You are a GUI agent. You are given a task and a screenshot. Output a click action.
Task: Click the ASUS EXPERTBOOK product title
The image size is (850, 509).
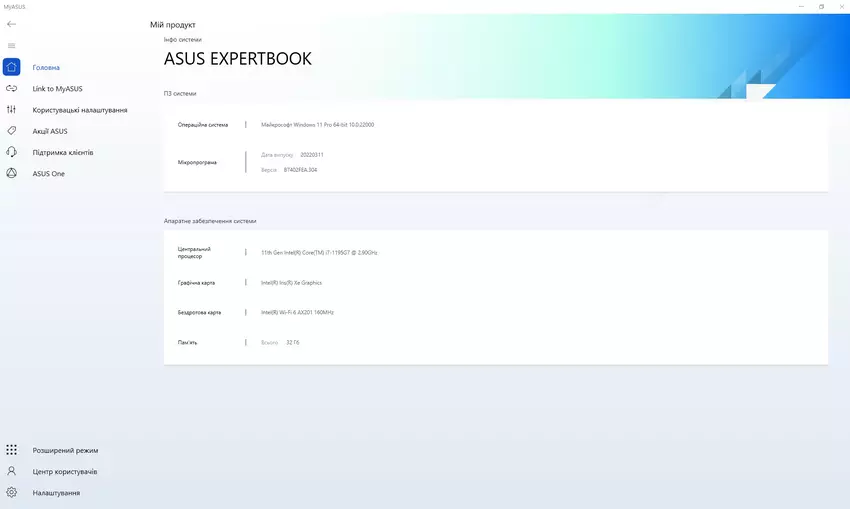tap(238, 59)
